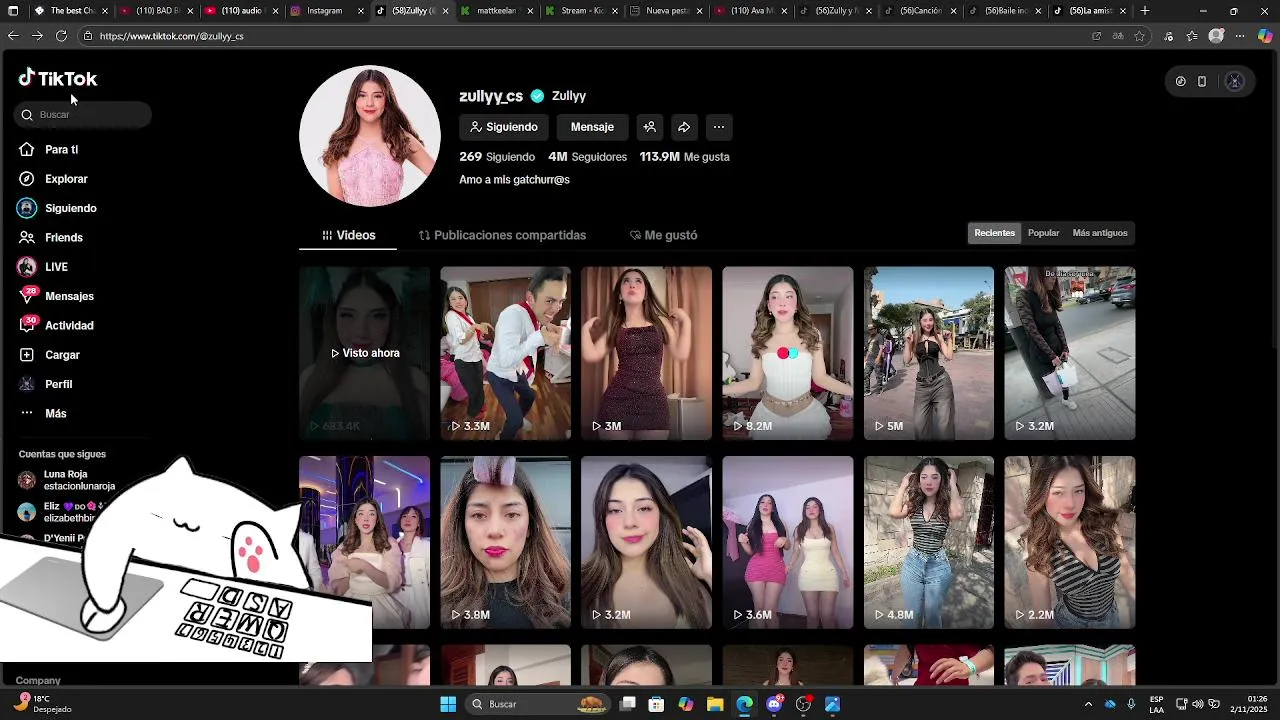Open the three-dots profile options menu
Image resolution: width=1280 pixels, height=720 pixels.
point(718,127)
